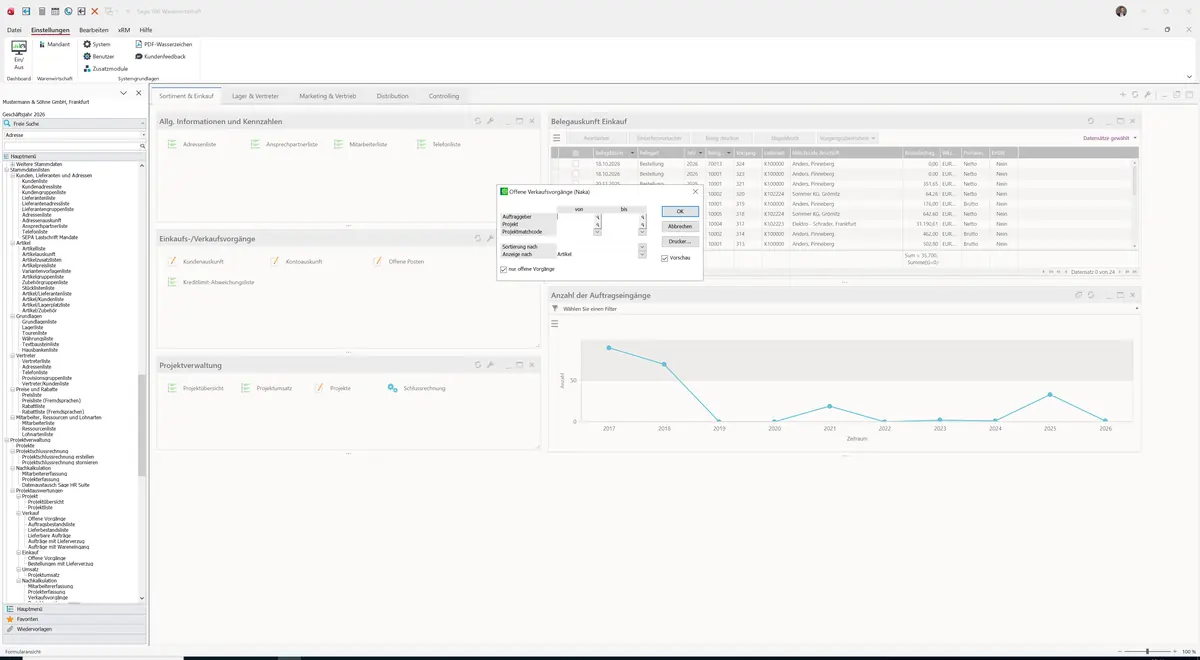Click the Drucker... button
The image size is (1200, 660).
(680, 242)
